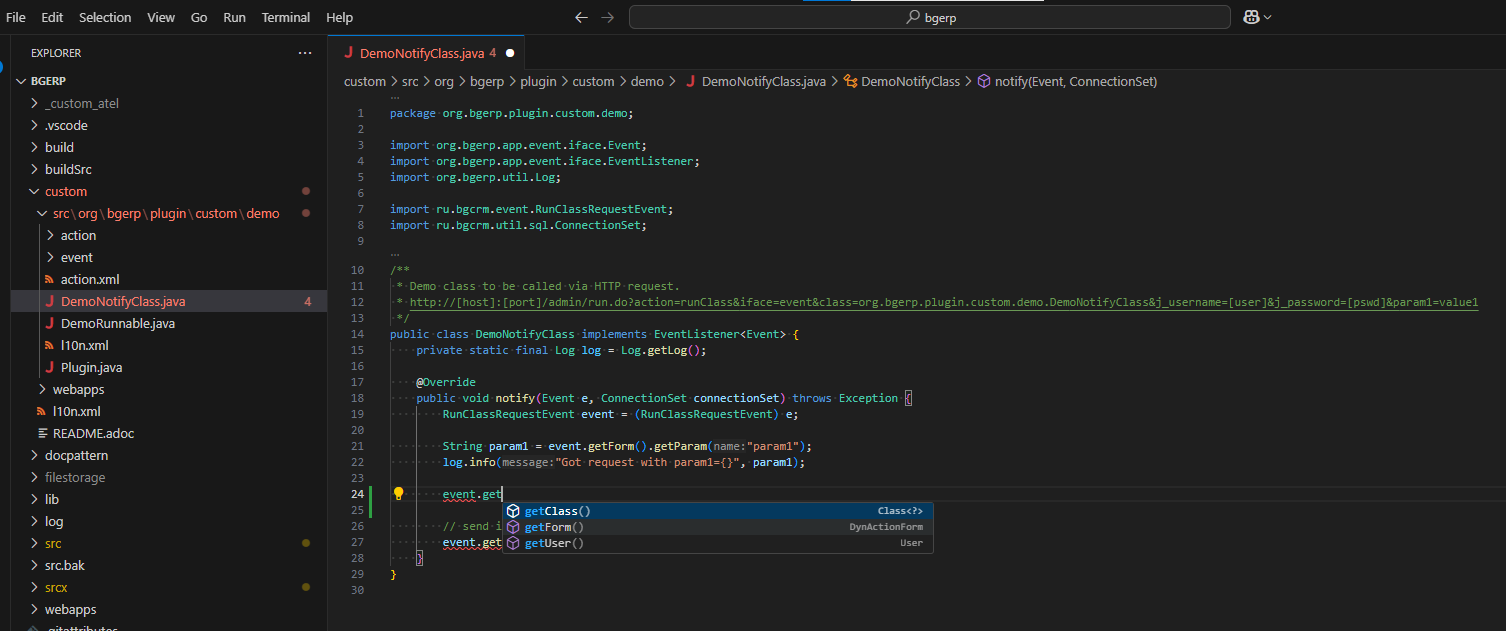Screen dimensions: 1506x631
Task: Click the forward navigation arrow
Action: click(x=608, y=17)
